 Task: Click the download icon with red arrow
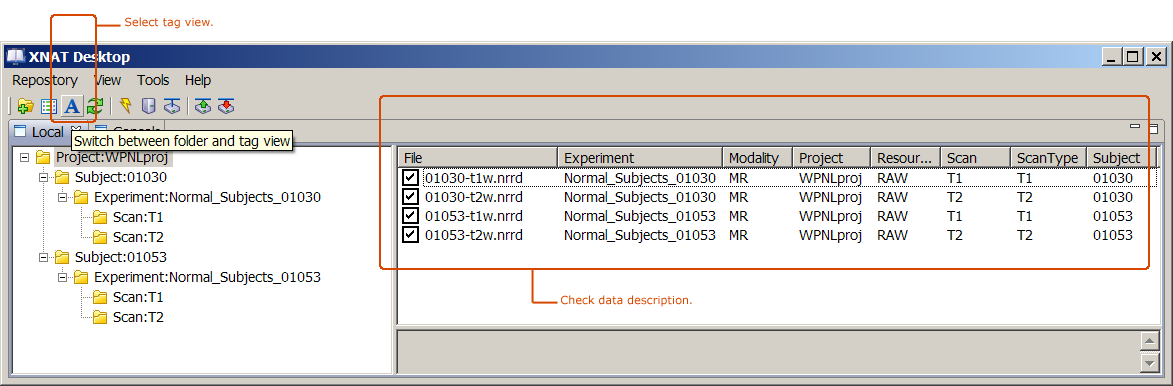(x=227, y=107)
